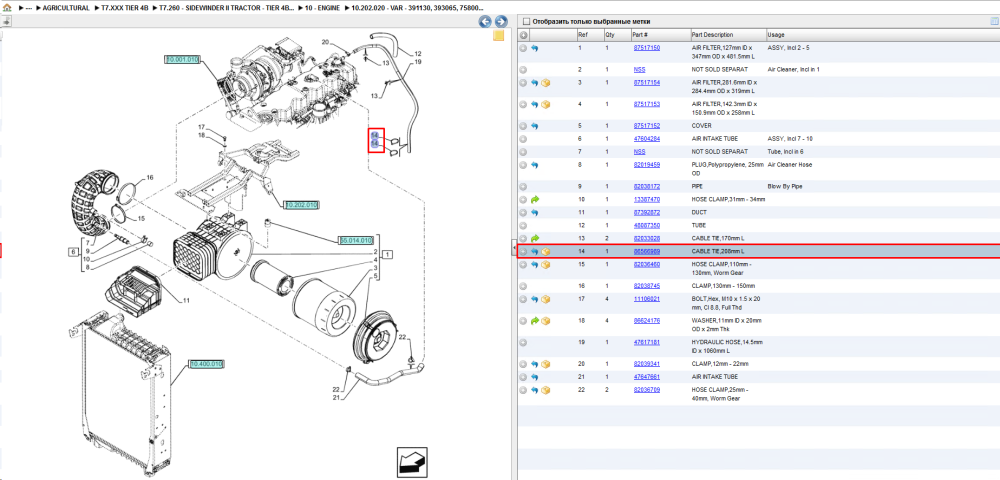The width and height of the screenshot is (1000, 480).
Task: Click package box icon for Ref 20 CLAMP
Action: [x=546, y=364]
